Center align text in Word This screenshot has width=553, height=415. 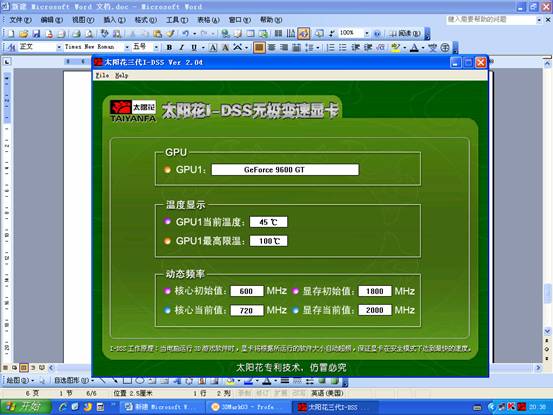pos(272,47)
